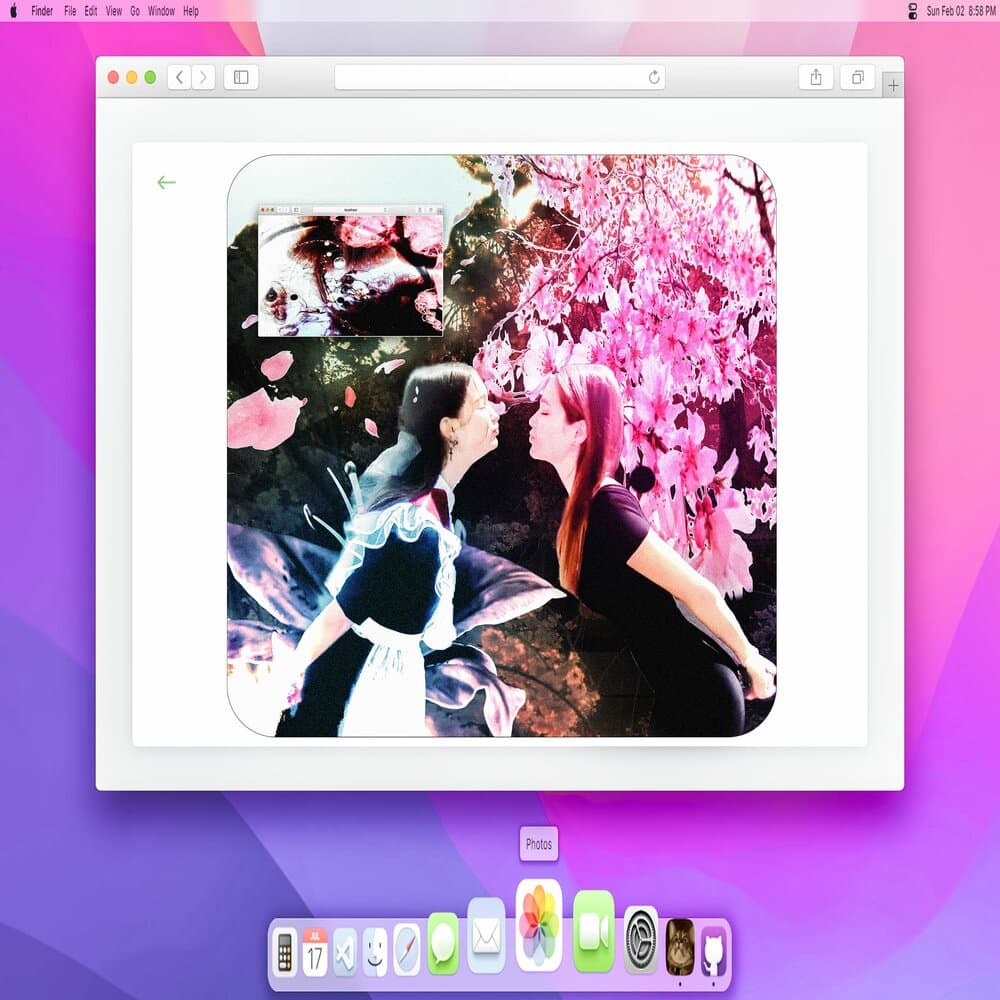Open the Window menu
The width and height of the screenshot is (1000, 1000).
(160, 11)
